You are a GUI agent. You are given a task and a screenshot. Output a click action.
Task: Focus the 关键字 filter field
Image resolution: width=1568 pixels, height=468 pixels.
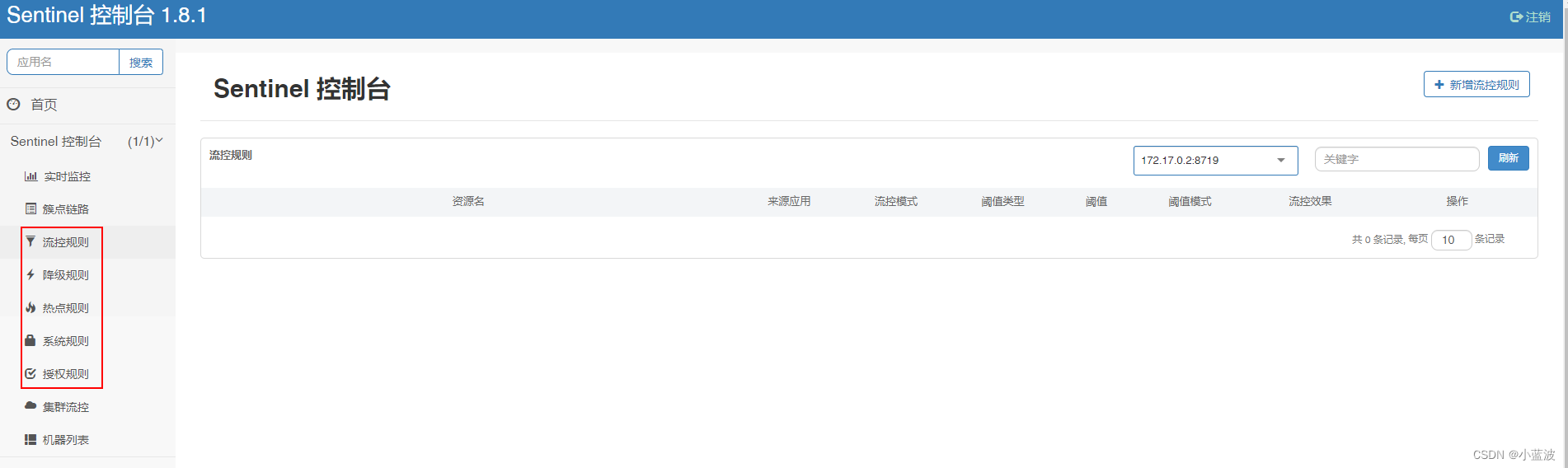[1397, 159]
